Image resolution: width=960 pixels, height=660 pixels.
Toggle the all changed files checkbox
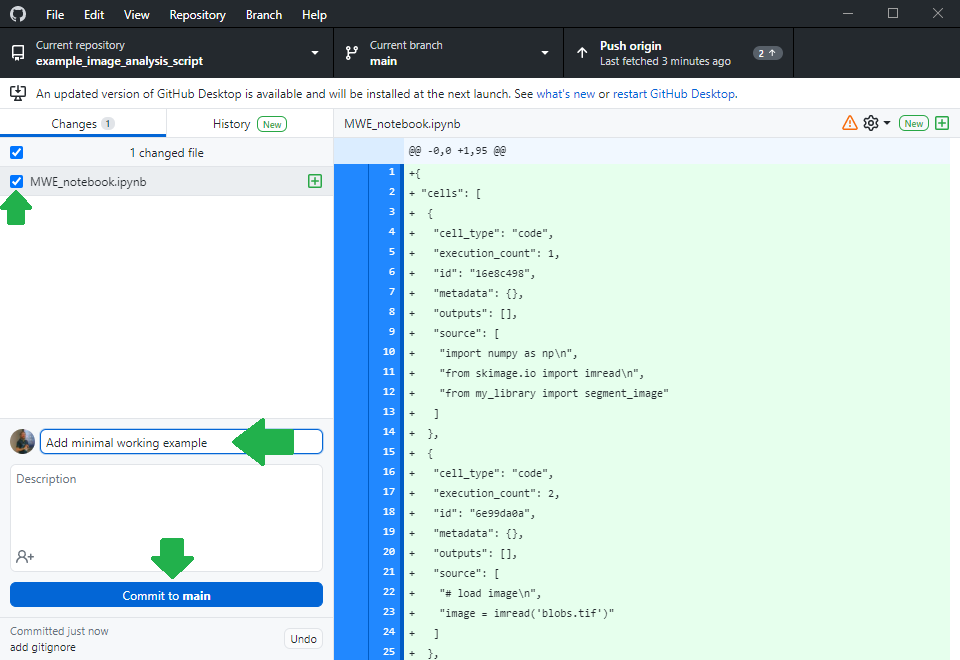click(x=16, y=153)
